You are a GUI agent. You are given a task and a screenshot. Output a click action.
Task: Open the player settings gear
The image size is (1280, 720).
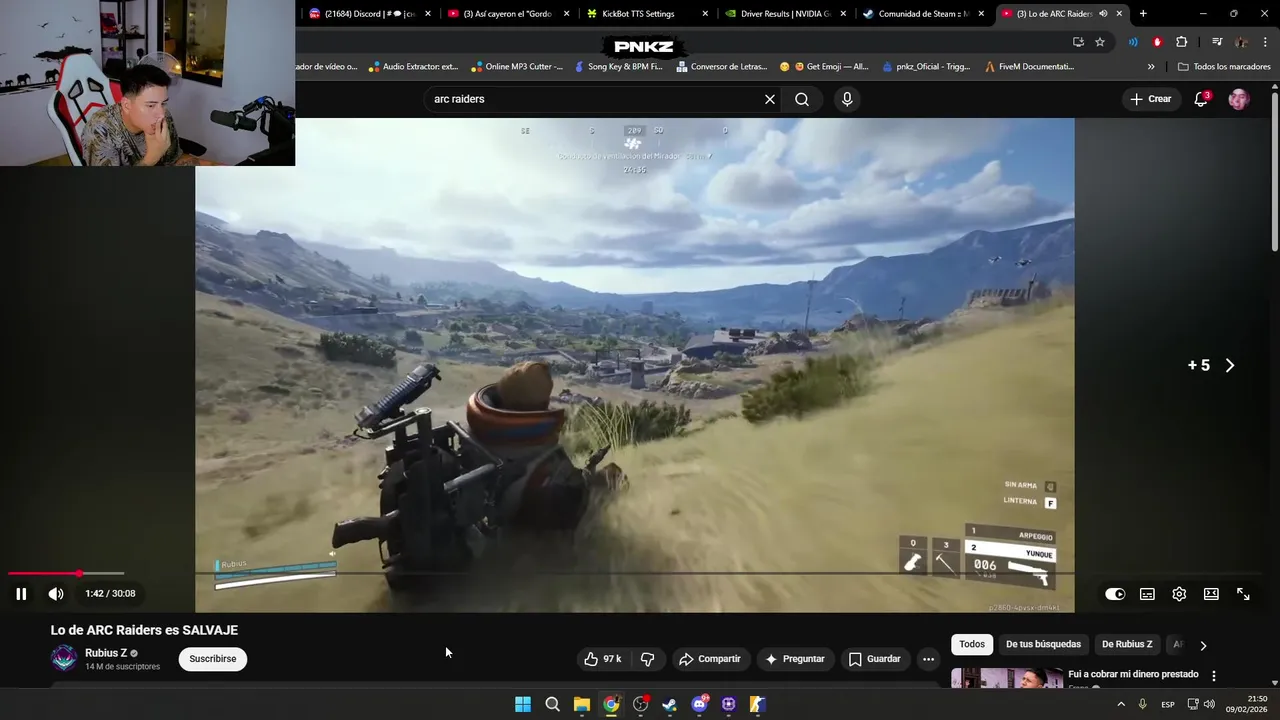1179,594
